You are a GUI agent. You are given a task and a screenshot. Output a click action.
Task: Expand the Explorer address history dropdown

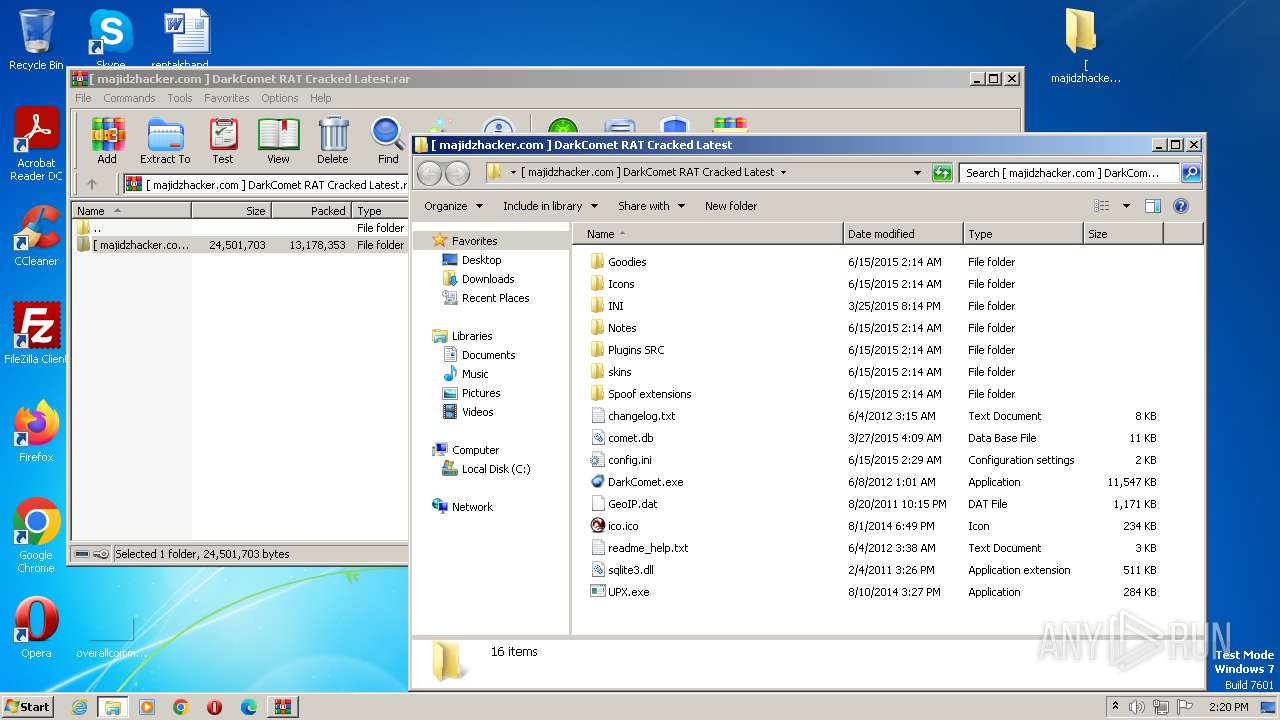[x=917, y=172]
